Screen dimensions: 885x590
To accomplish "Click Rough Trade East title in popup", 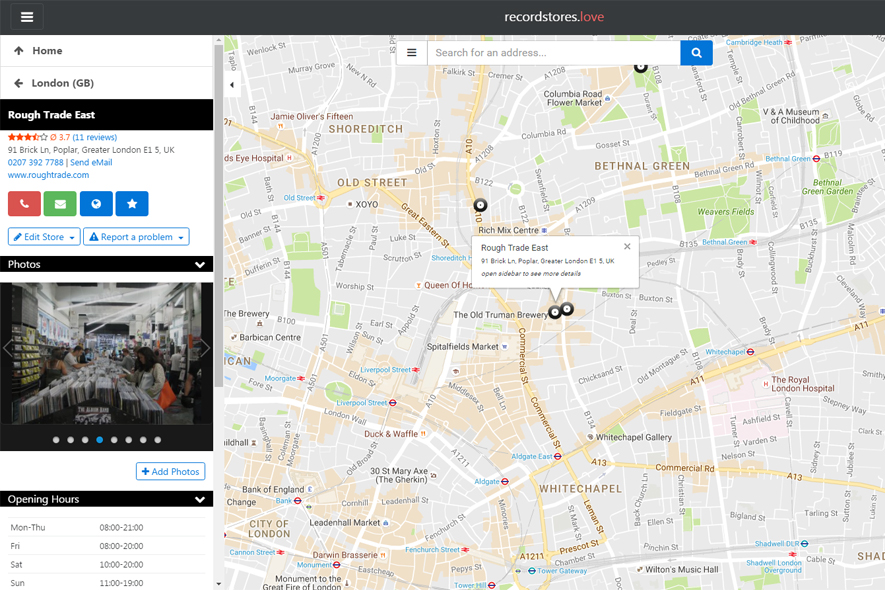I will tap(514, 248).
